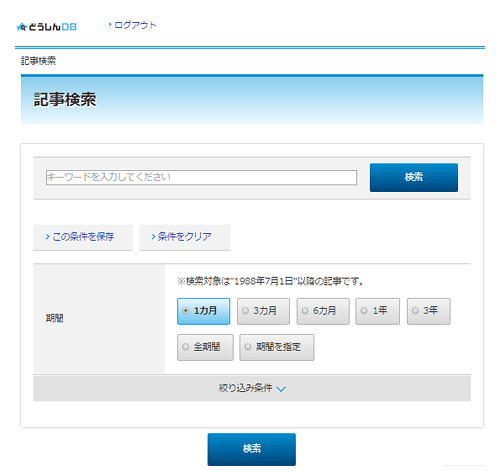Click the down chevron beside 絞り込み条件
Screen dimensions: 500x474
[x=281, y=389]
